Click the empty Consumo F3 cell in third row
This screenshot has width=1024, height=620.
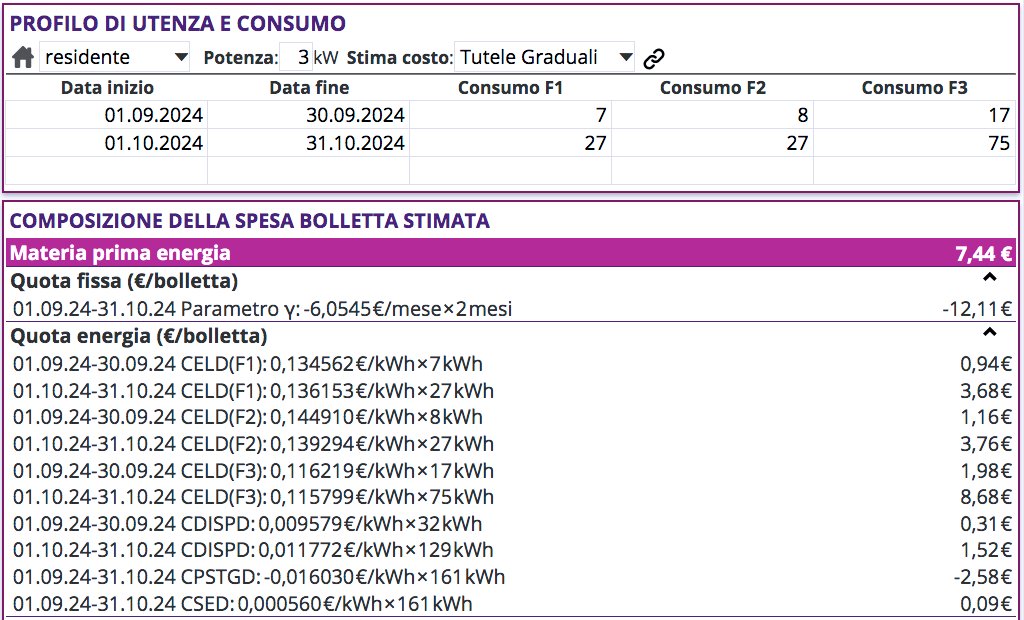point(914,170)
